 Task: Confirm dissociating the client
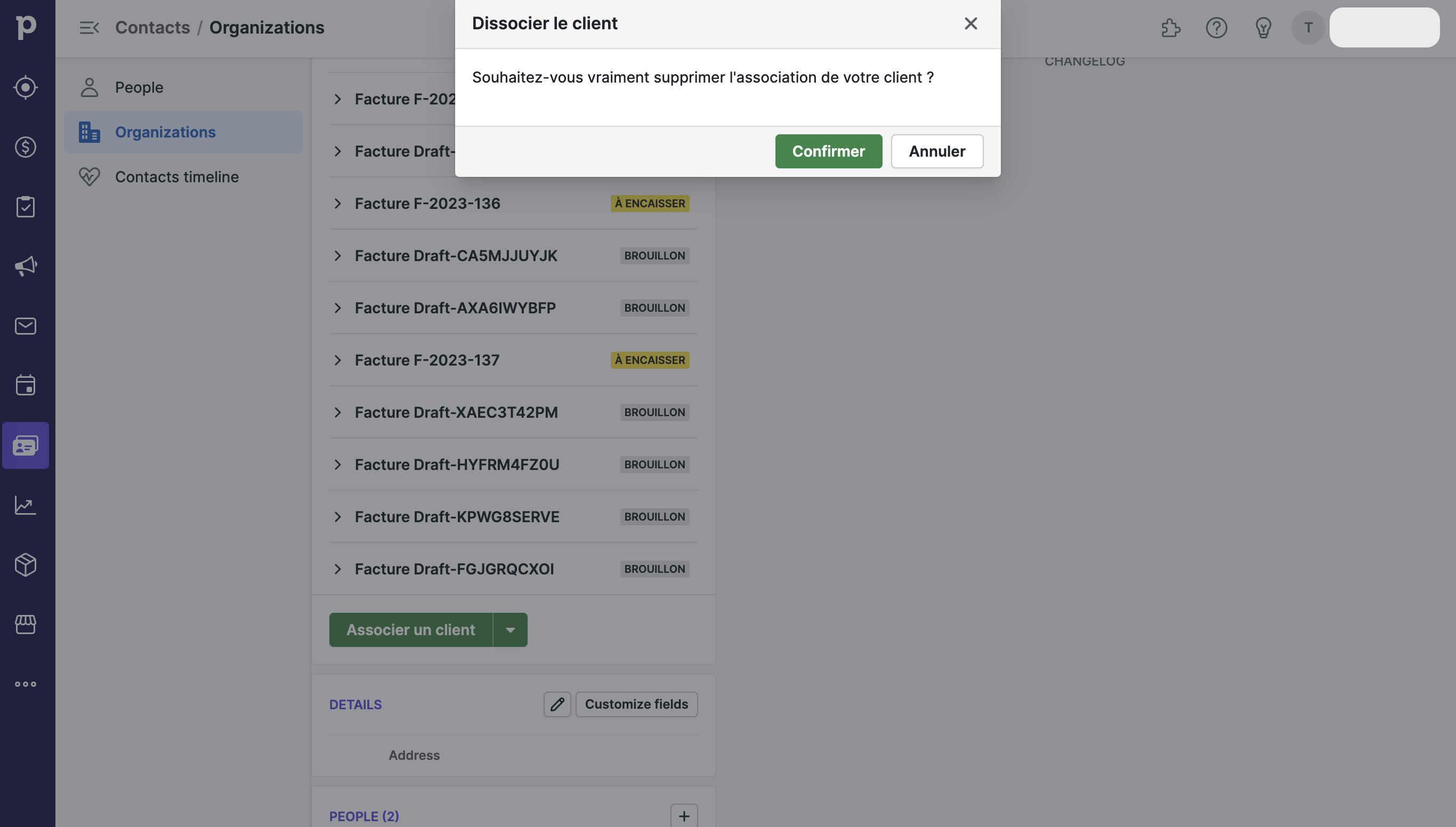click(828, 151)
